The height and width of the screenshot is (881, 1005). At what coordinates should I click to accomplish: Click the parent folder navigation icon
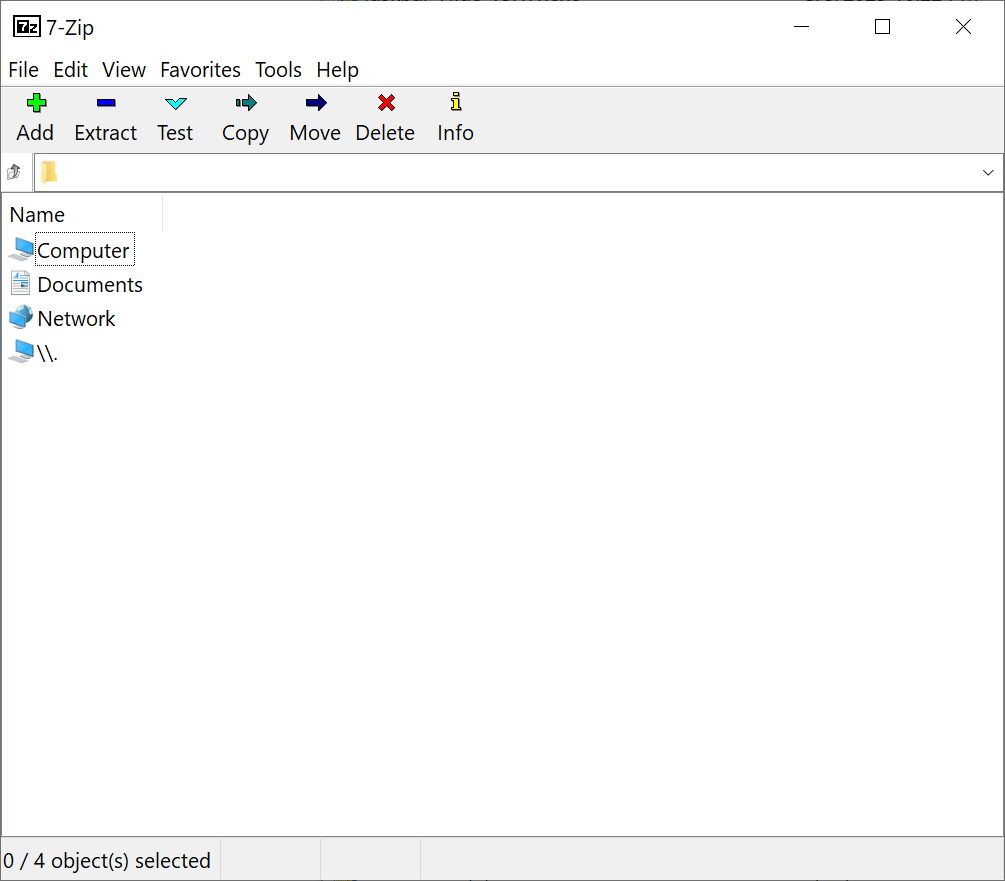[15, 171]
